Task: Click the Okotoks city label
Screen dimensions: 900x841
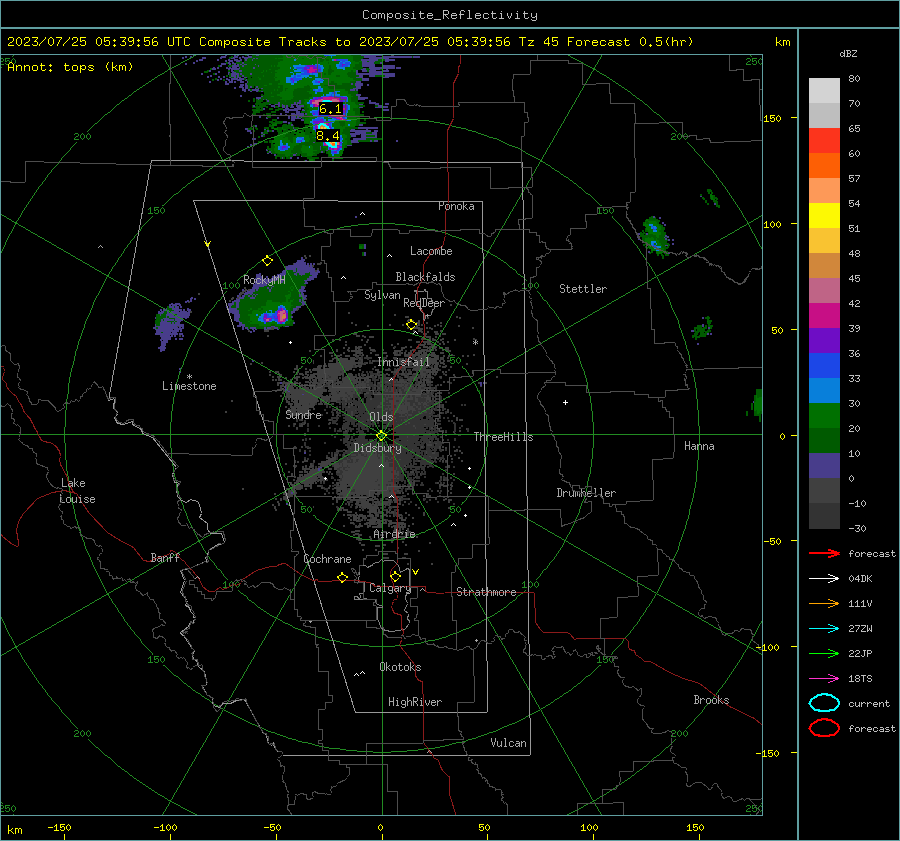Action: [x=400, y=667]
